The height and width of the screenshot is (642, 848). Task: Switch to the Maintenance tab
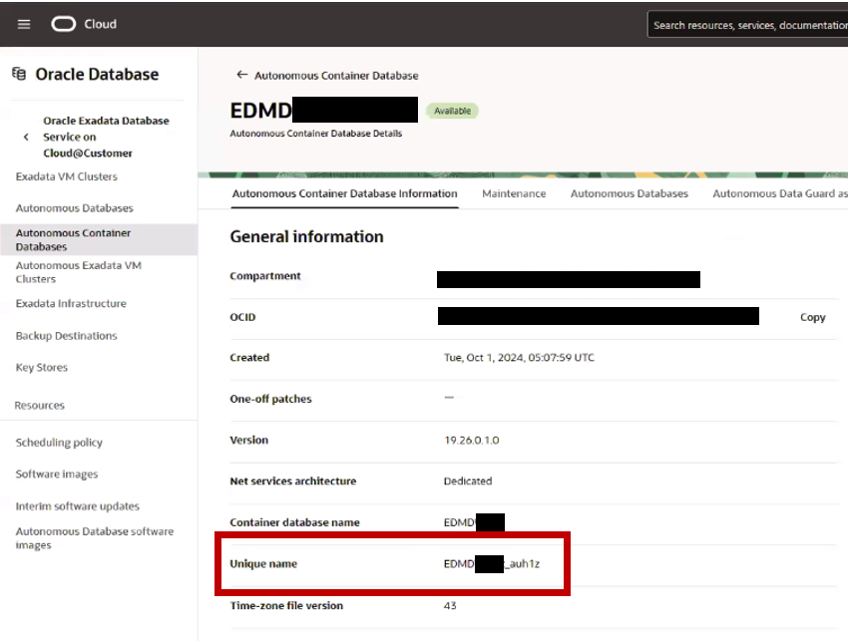514,193
